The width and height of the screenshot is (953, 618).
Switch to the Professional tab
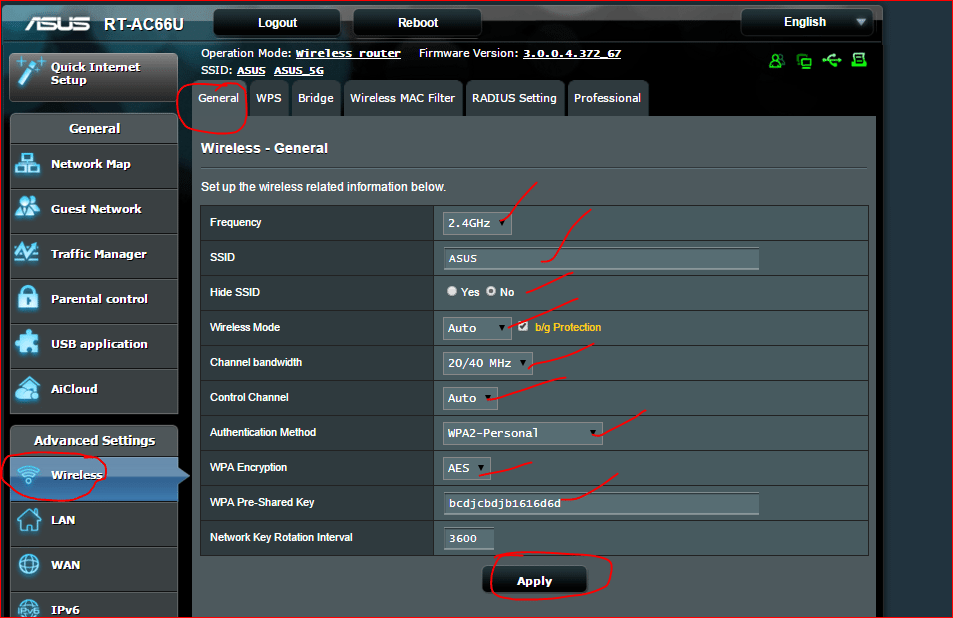[x=607, y=98]
